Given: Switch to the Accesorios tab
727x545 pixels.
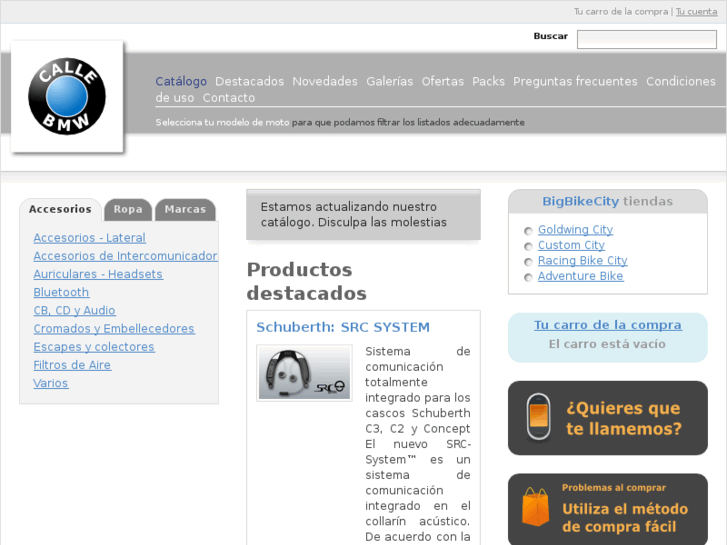Looking at the screenshot, I should [x=60, y=209].
